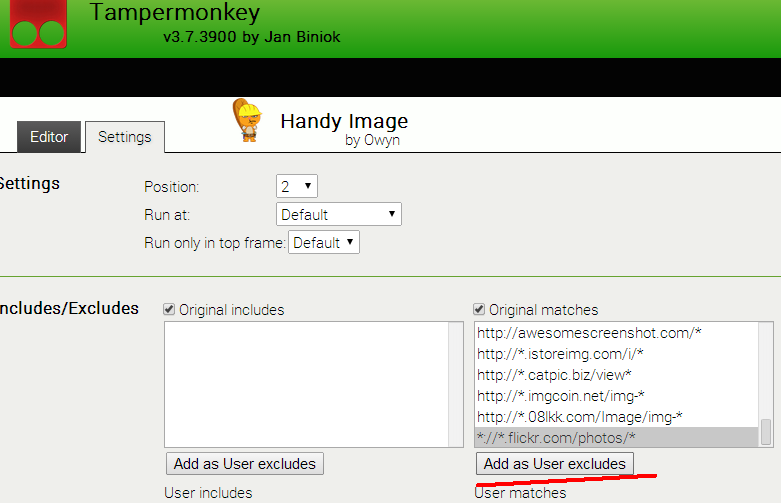Click the Includes/Excludes section heading
Image resolution: width=781 pixels, height=503 pixels.
[x=69, y=308]
